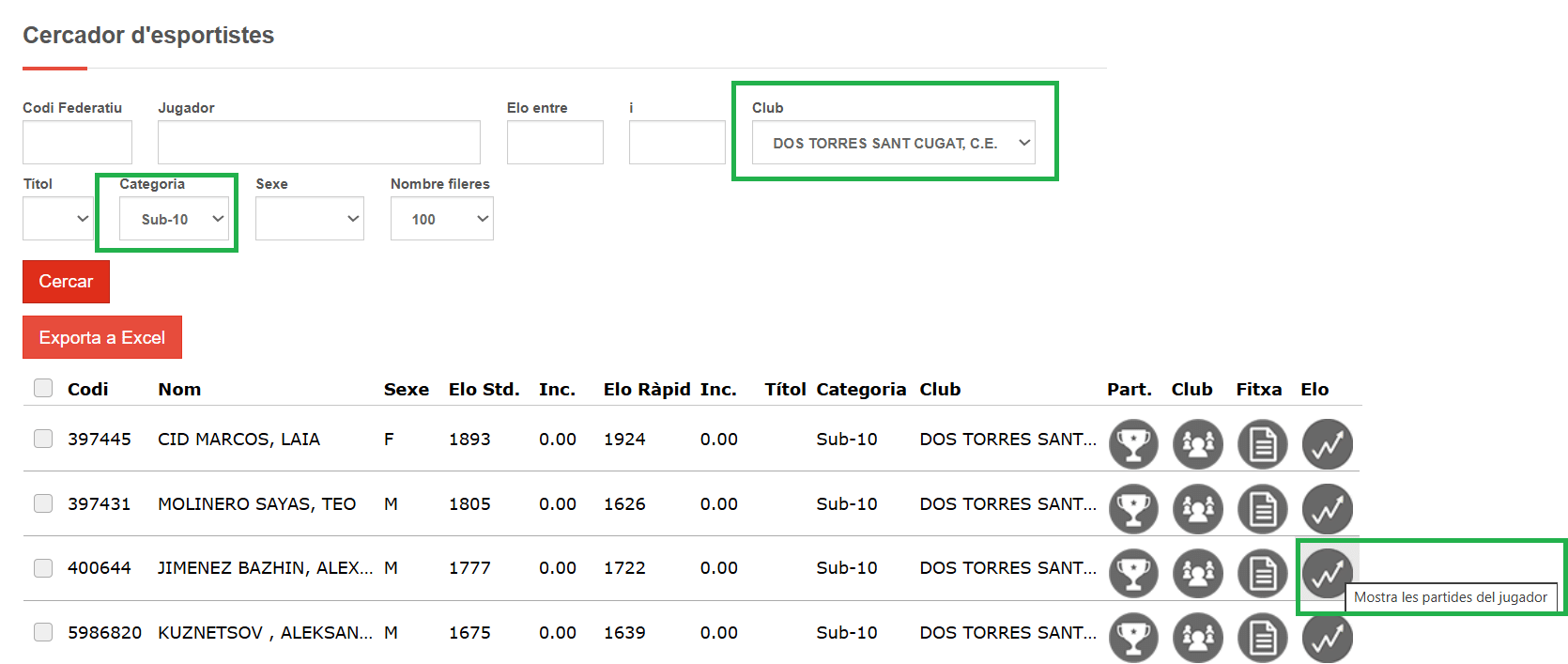This screenshot has height=664, width=1568.
Task: Click Elo Ràpid value 1626
Action: point(624,503)
